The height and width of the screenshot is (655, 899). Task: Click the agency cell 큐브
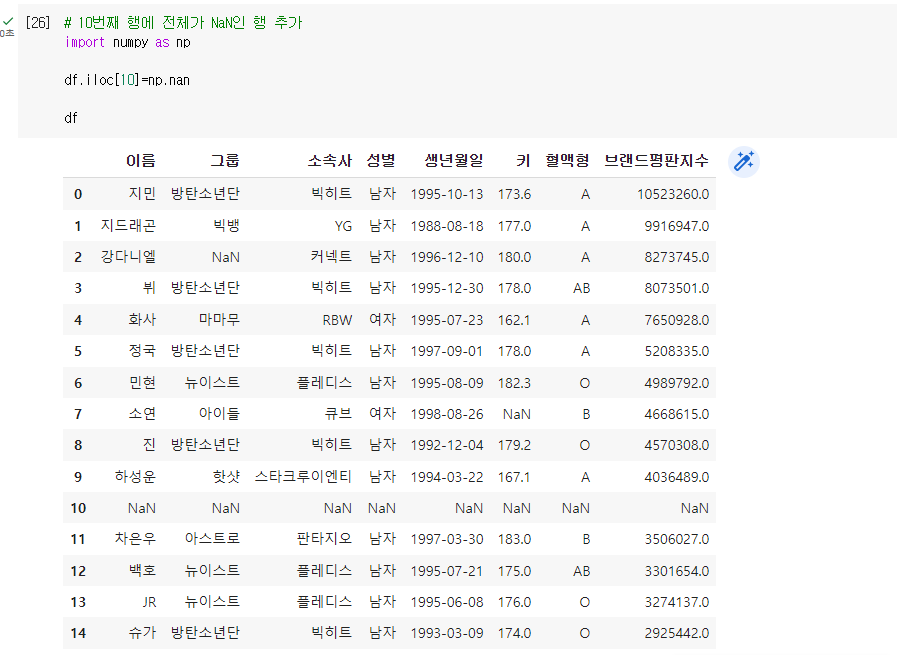click(x=338, y=414)
